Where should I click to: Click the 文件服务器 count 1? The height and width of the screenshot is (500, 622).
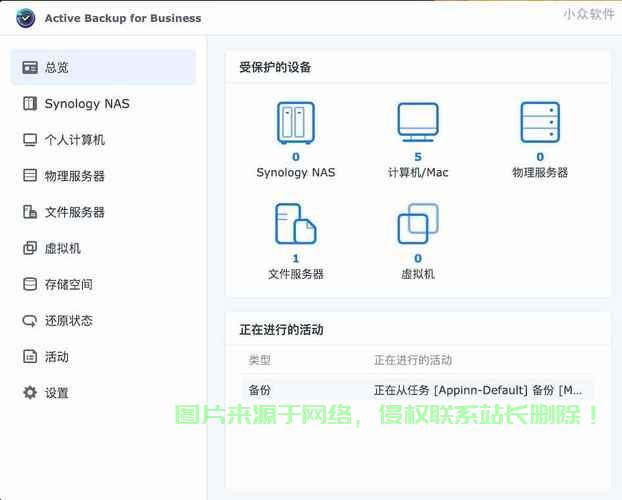(296, 258)
